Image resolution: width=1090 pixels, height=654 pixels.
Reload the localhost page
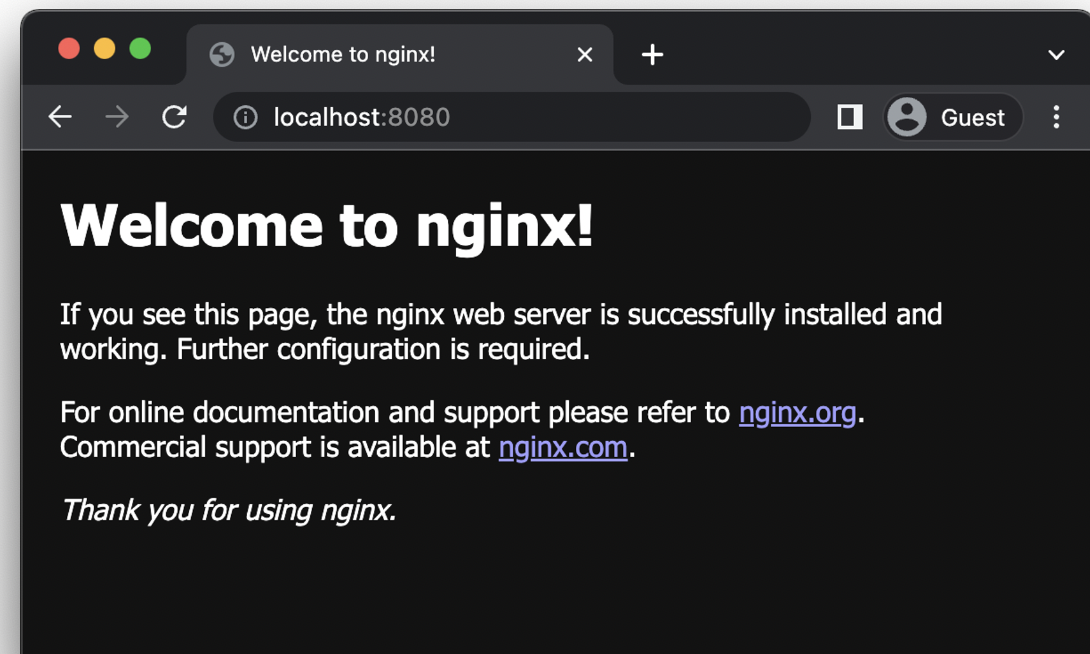[174, 117]
